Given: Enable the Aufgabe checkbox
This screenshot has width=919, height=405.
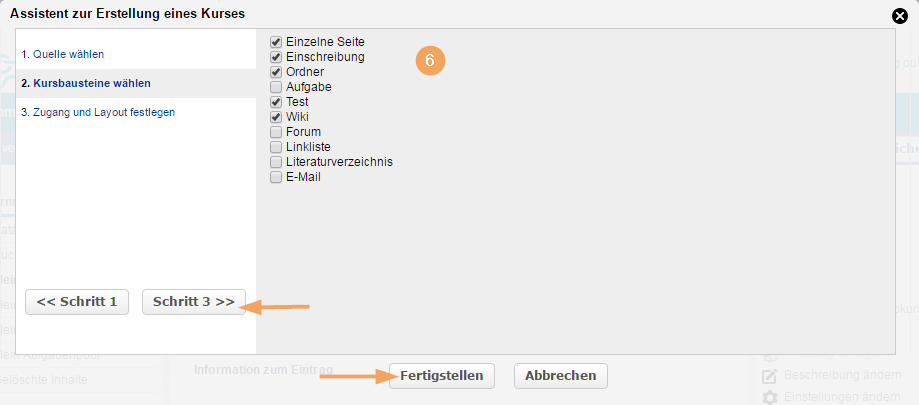Looking at the screenshot, I should tap(276, 87).
